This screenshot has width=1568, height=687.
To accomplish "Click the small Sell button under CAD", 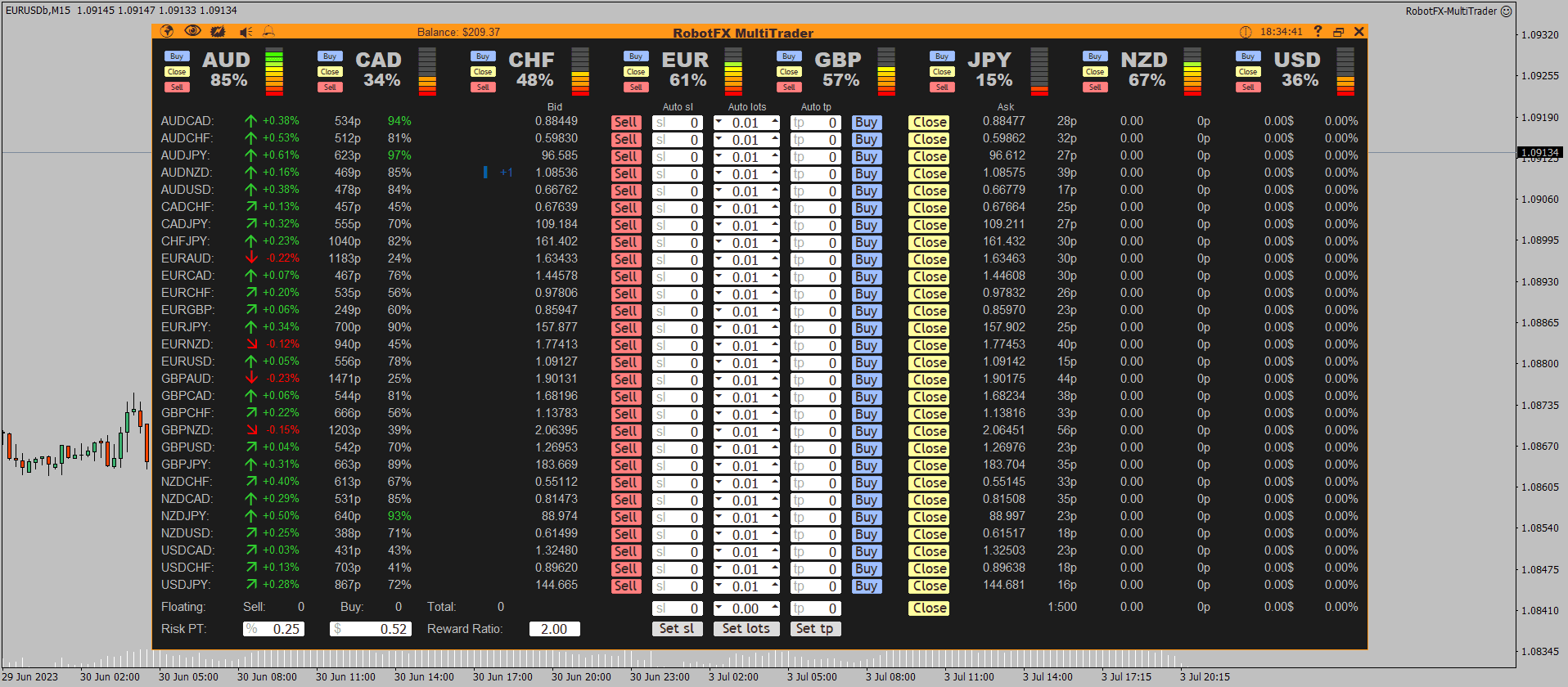I will [330, 88].
